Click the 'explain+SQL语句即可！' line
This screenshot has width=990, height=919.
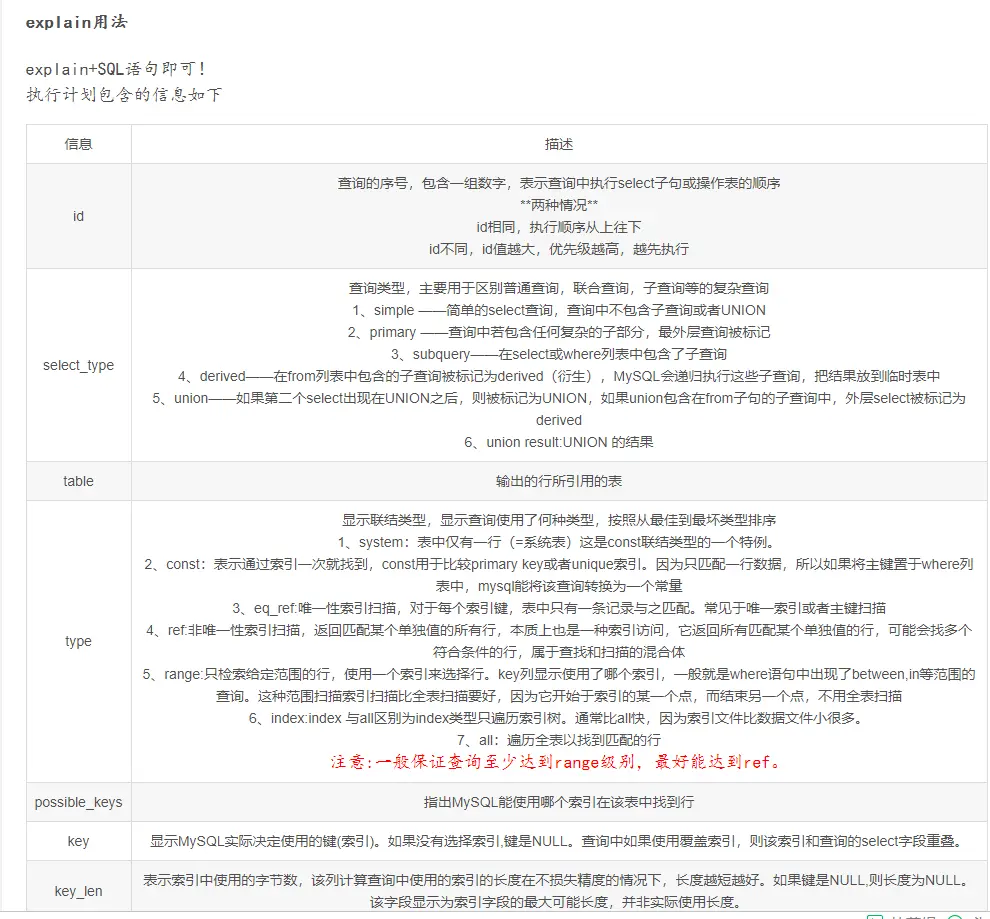coord(116,69)
